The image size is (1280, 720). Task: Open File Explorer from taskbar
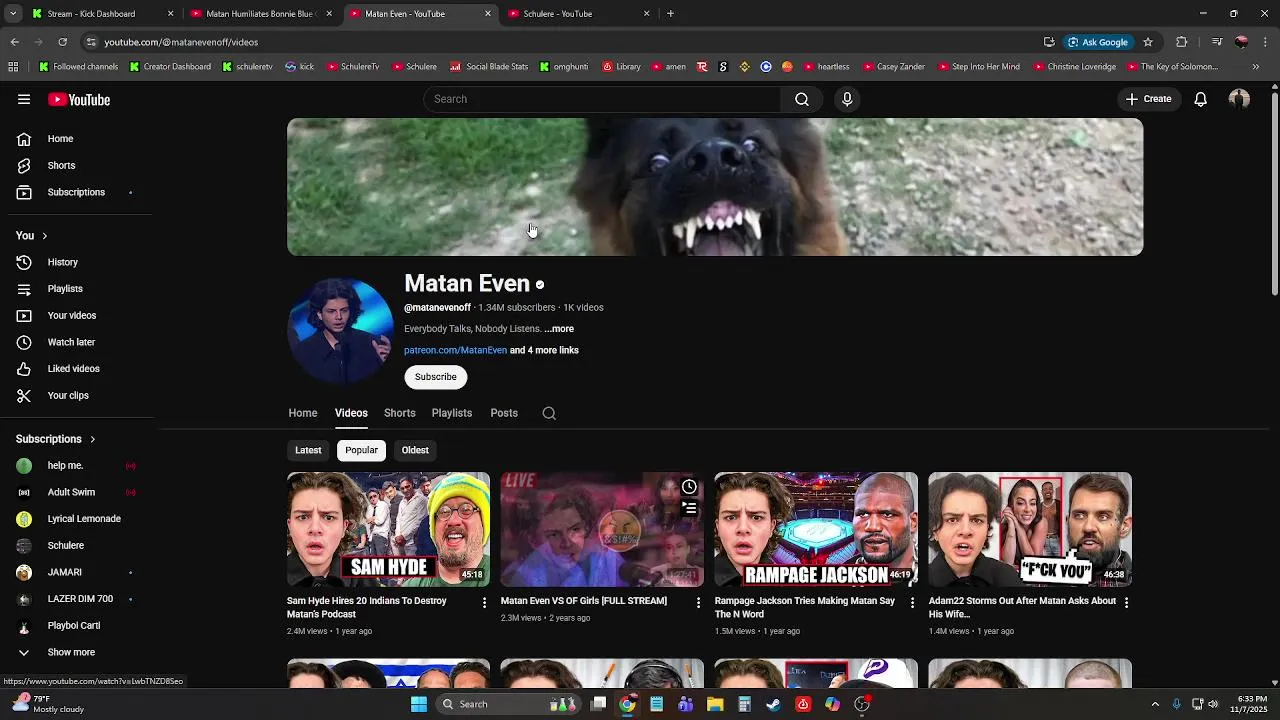[x=715, y=704]
